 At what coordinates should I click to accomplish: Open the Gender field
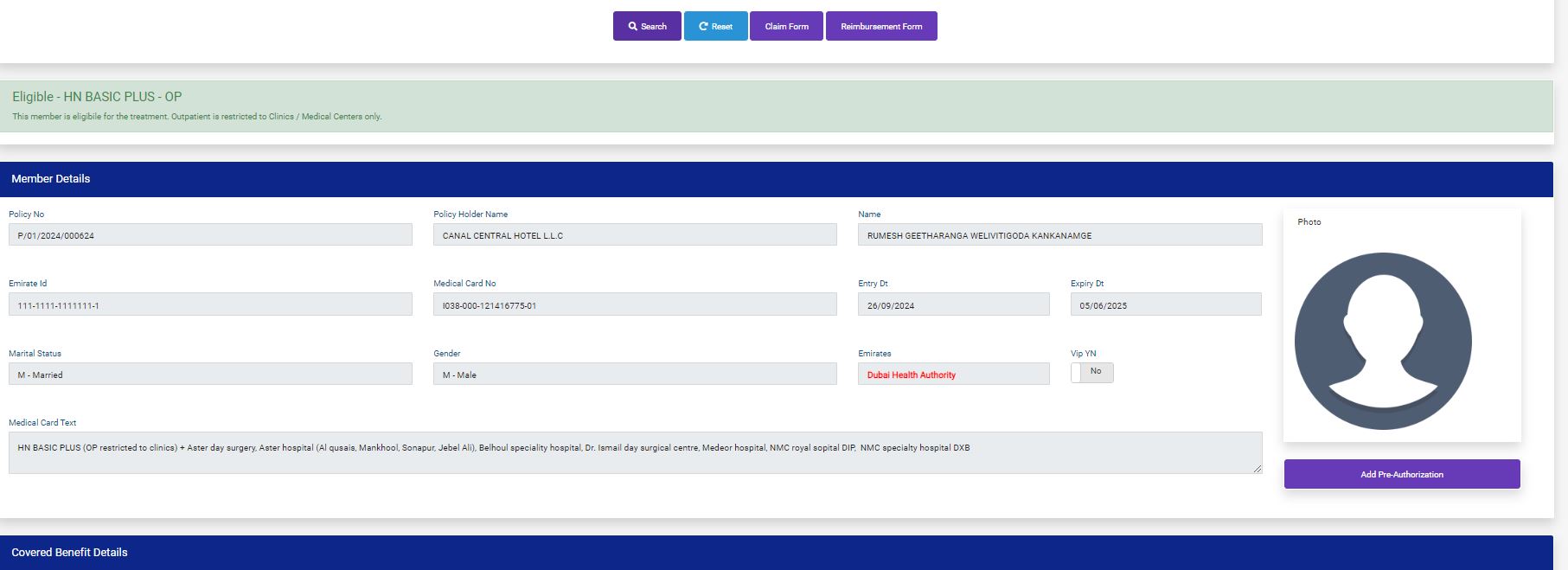(635, 375)
